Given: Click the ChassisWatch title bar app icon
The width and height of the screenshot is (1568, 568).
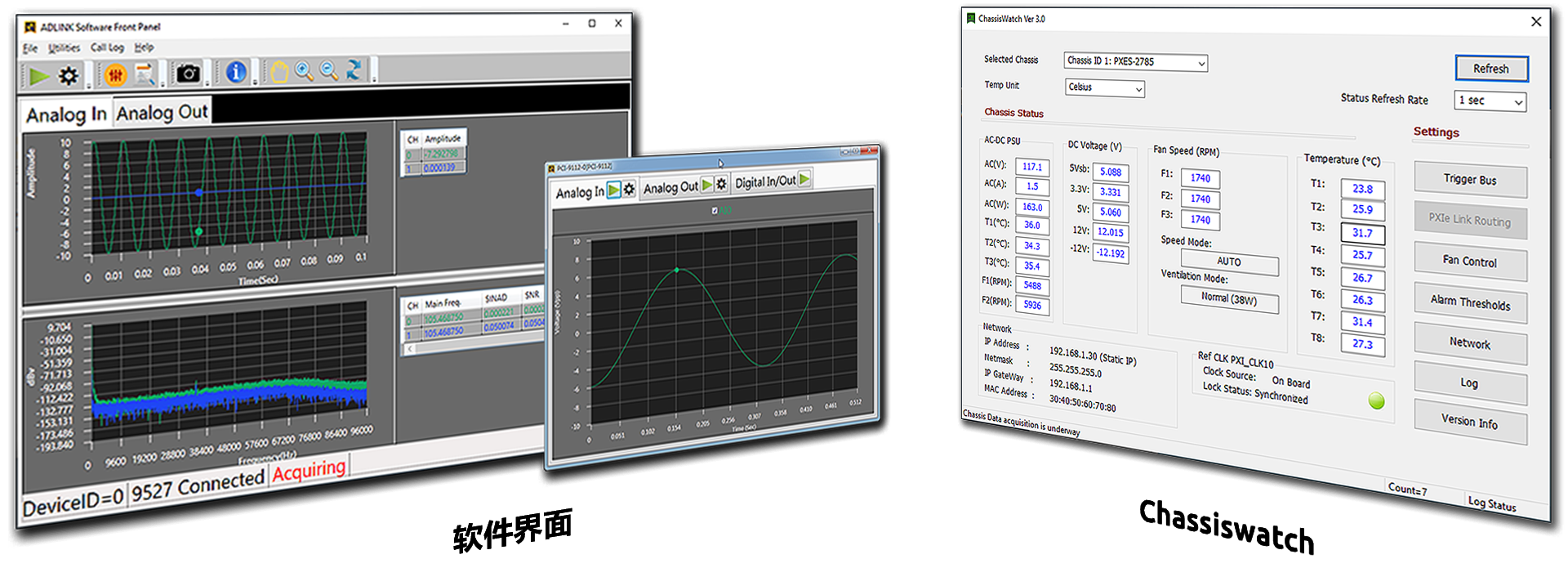Looking at the screenshot, I should click(970, 18).
